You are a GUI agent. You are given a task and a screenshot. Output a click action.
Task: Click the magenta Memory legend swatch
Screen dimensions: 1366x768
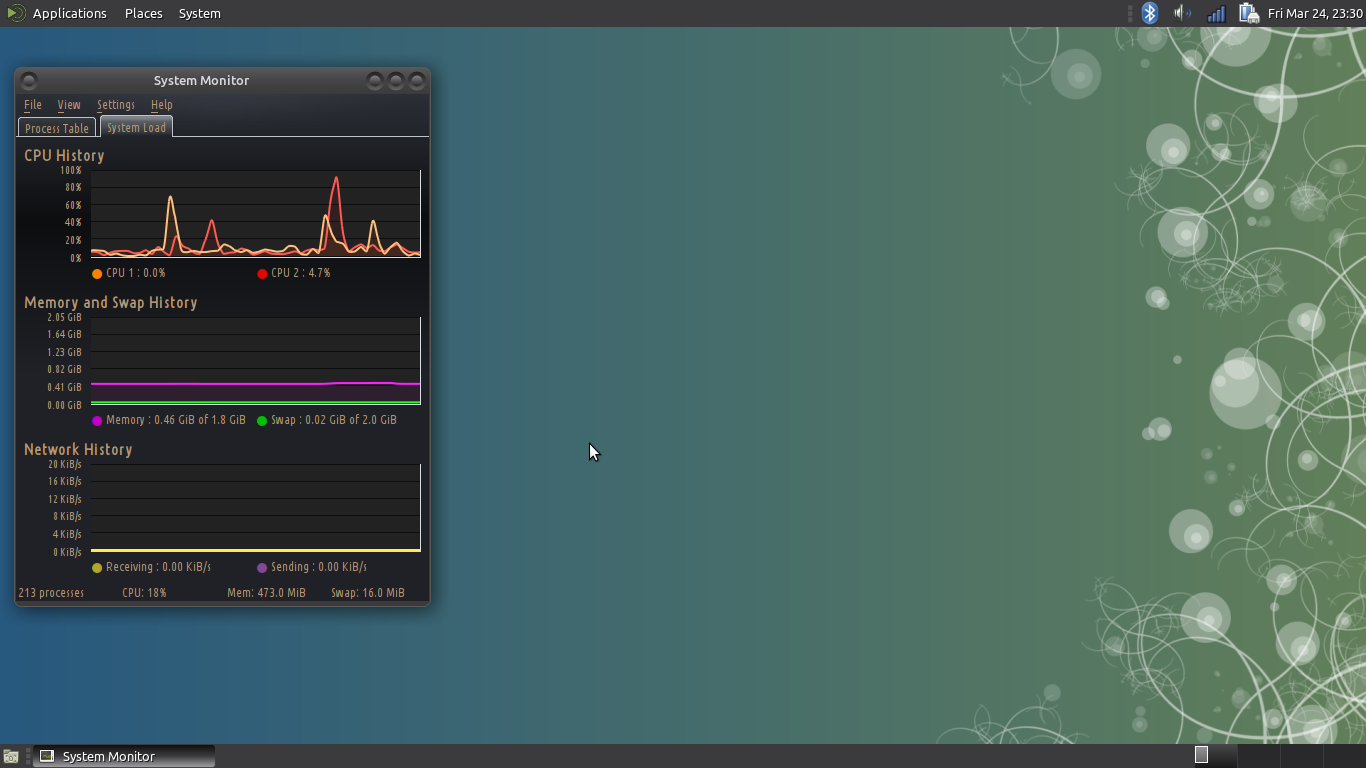coord(97,421)
